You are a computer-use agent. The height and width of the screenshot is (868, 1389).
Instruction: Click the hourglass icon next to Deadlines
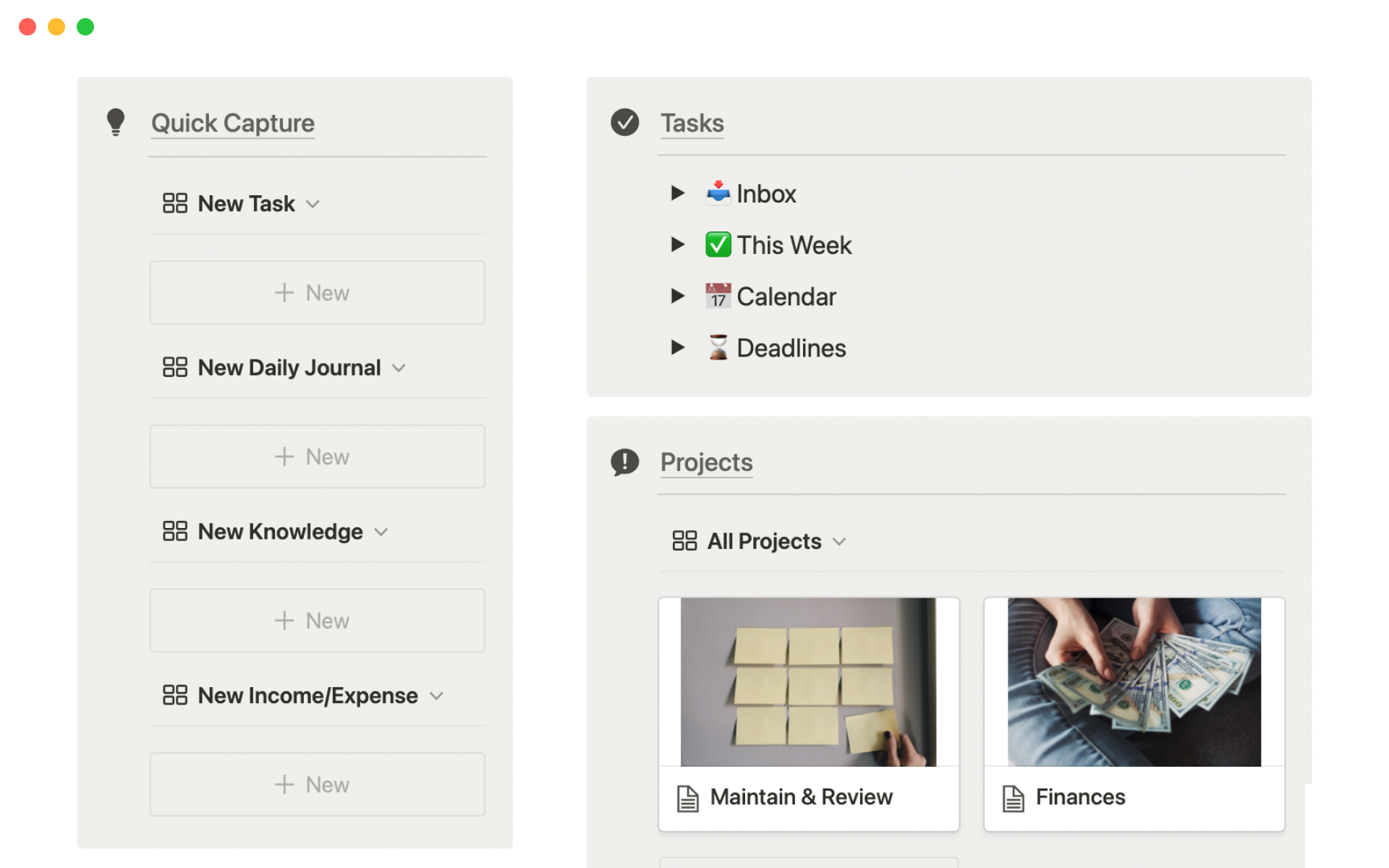(718, 348)
